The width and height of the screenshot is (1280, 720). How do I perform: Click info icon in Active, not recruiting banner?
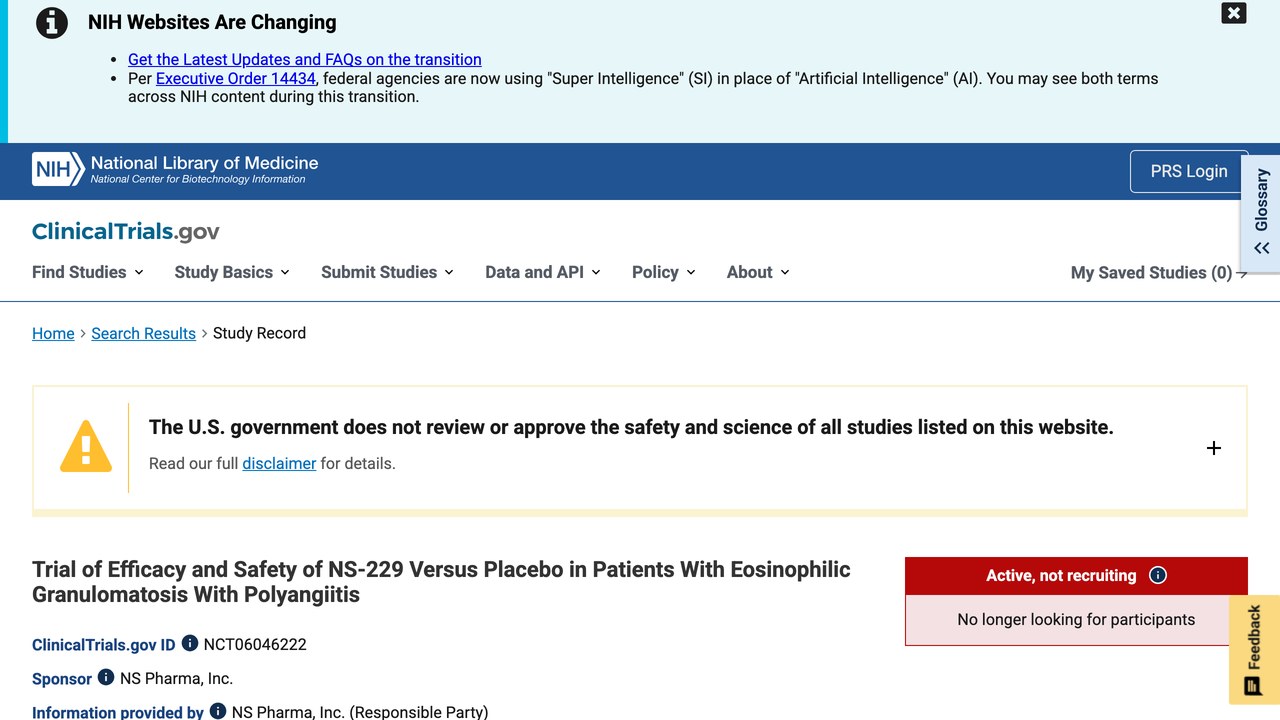tap(1158, 575)
